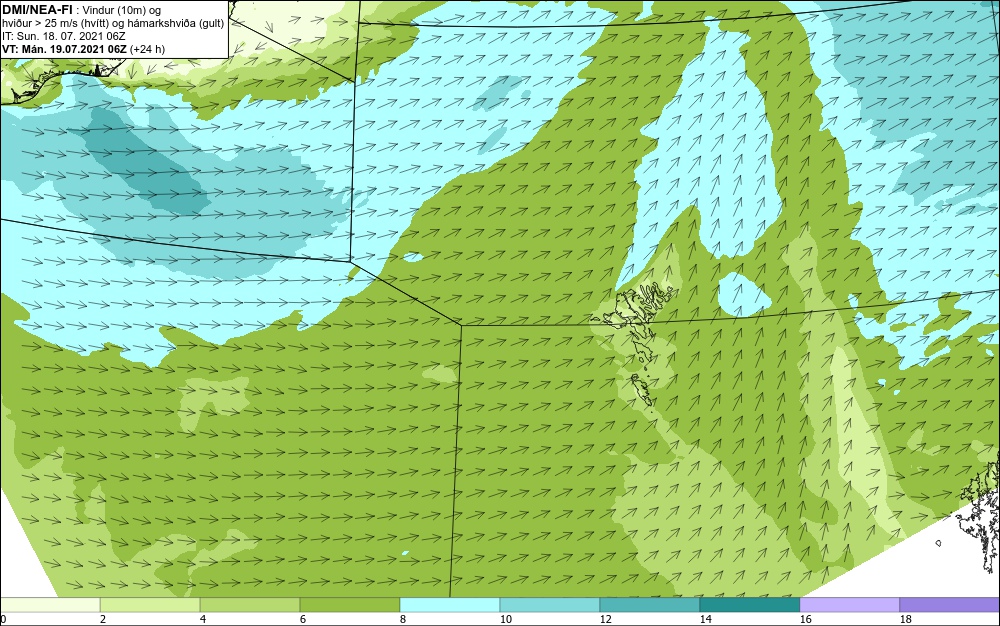Click the '(+24 h)' forecast offset text

pos(147,49)
